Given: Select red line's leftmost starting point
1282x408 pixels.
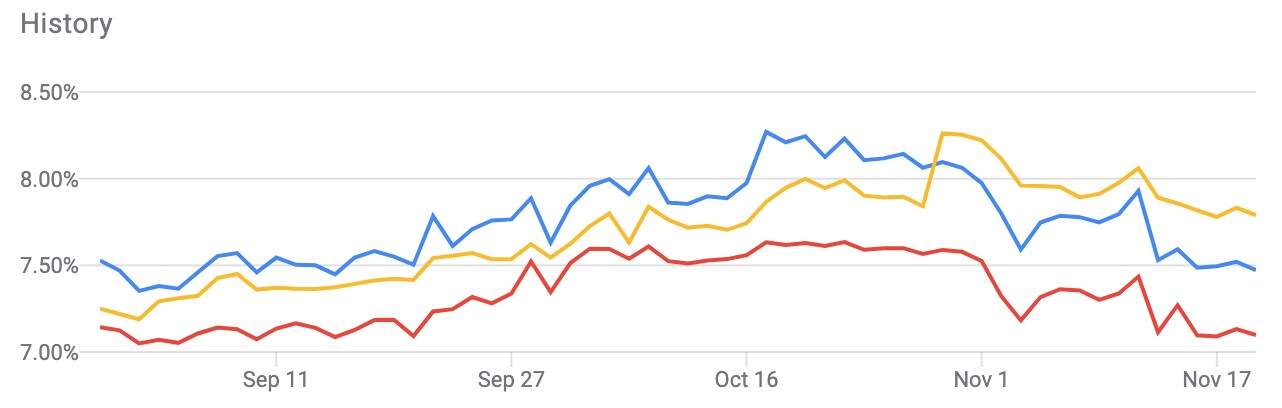Looking at the screenshot, I should click(101, 327).
